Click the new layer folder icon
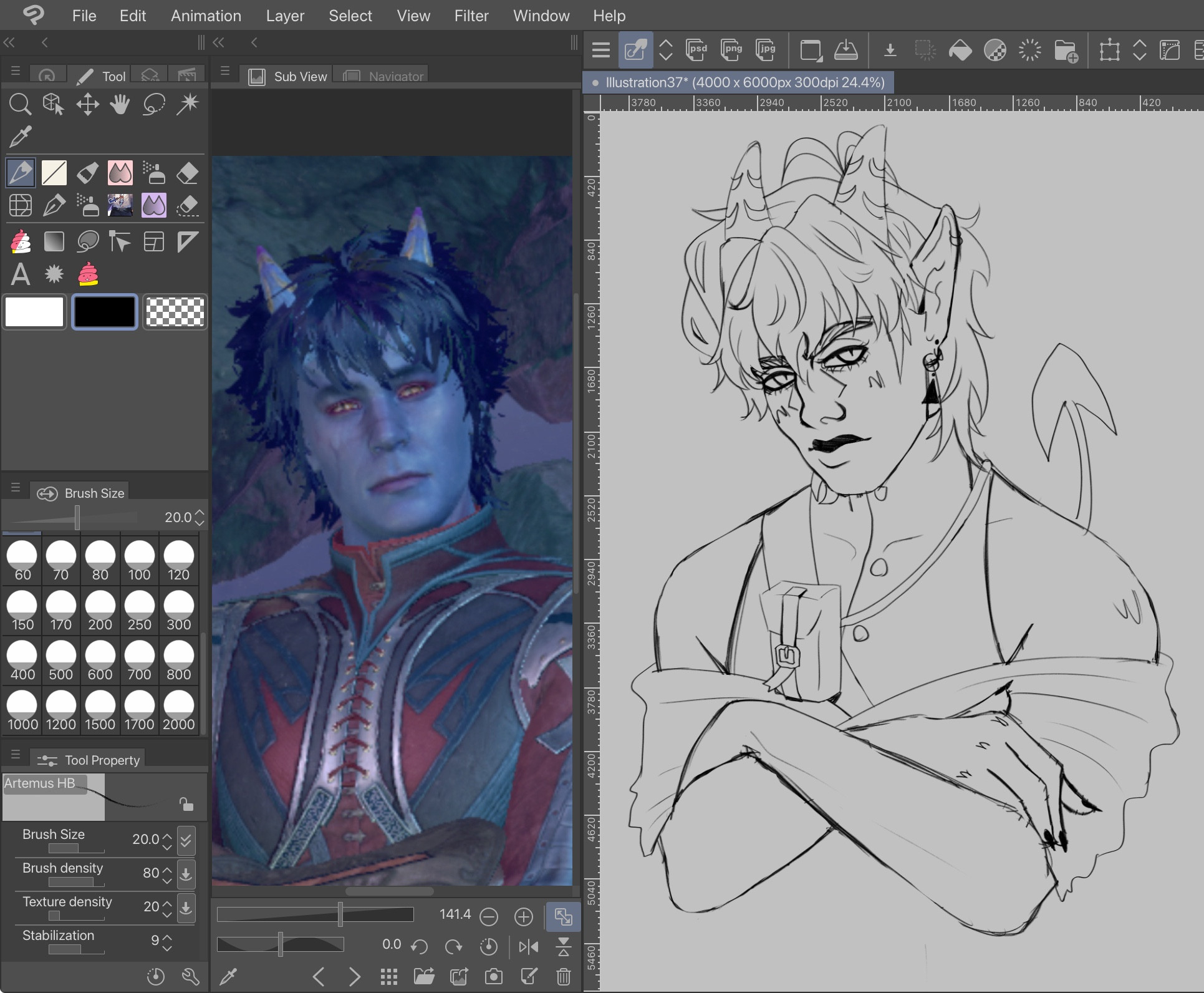 1066,50
